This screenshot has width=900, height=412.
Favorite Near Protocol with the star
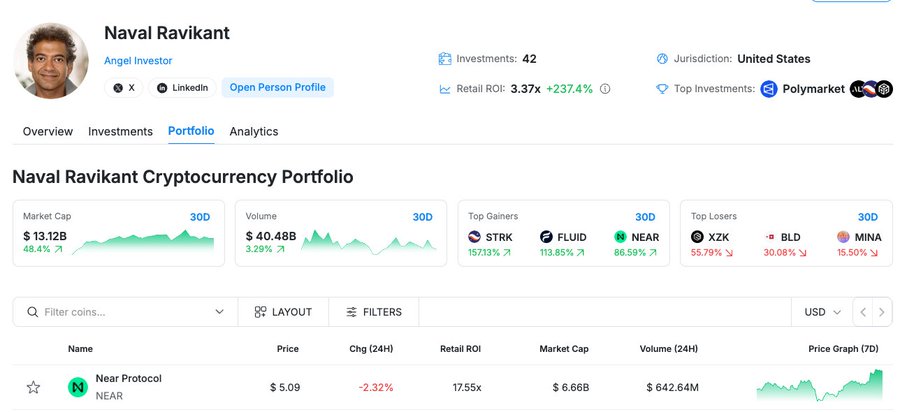point(33,387)
